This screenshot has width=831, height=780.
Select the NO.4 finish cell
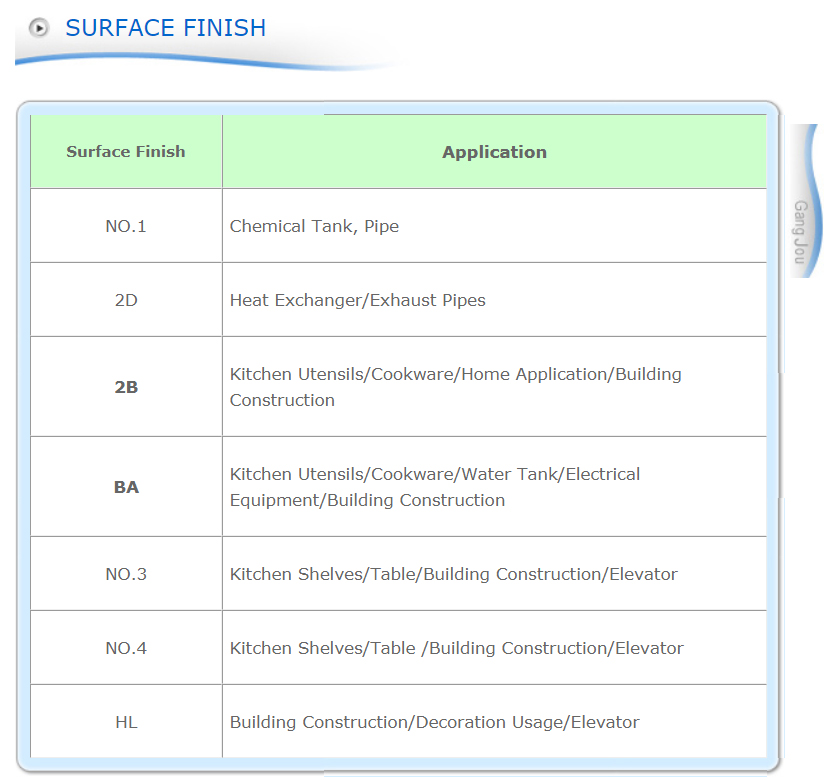click(126, 648)
